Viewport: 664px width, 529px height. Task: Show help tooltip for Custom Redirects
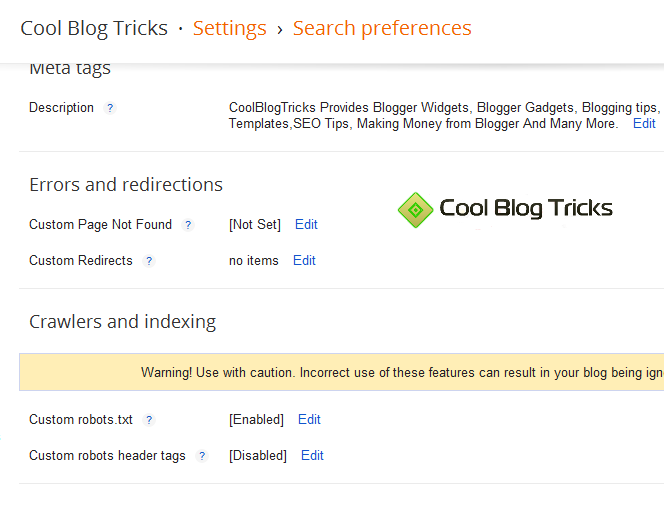(x=149, y=261)
